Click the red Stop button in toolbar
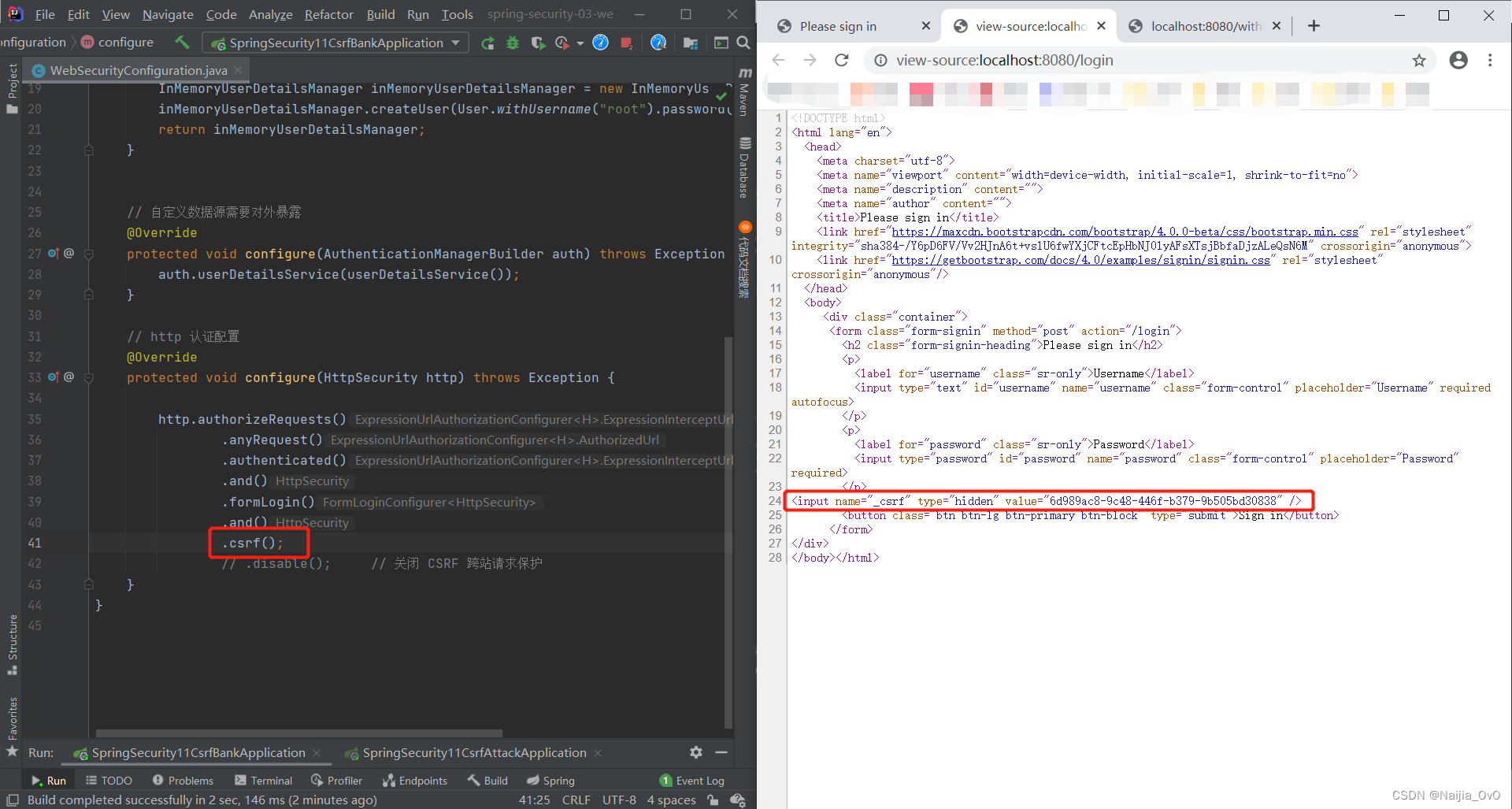This screenshot has height=809, width=1512. tap(626, 43)
